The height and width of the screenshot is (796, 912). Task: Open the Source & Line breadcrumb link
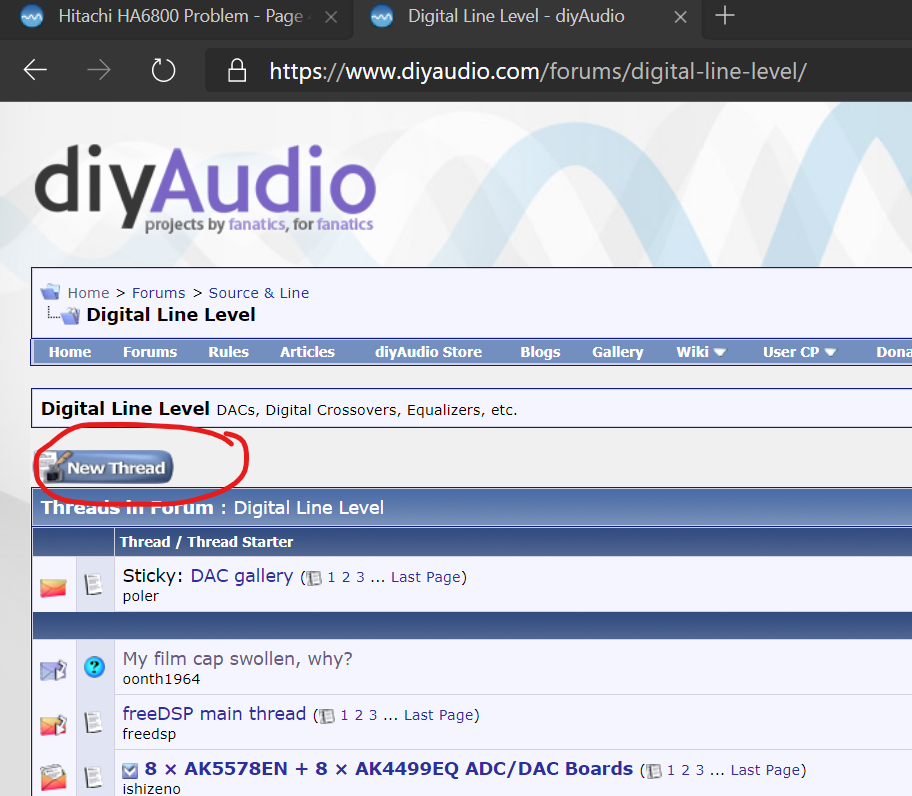[259, 292]
